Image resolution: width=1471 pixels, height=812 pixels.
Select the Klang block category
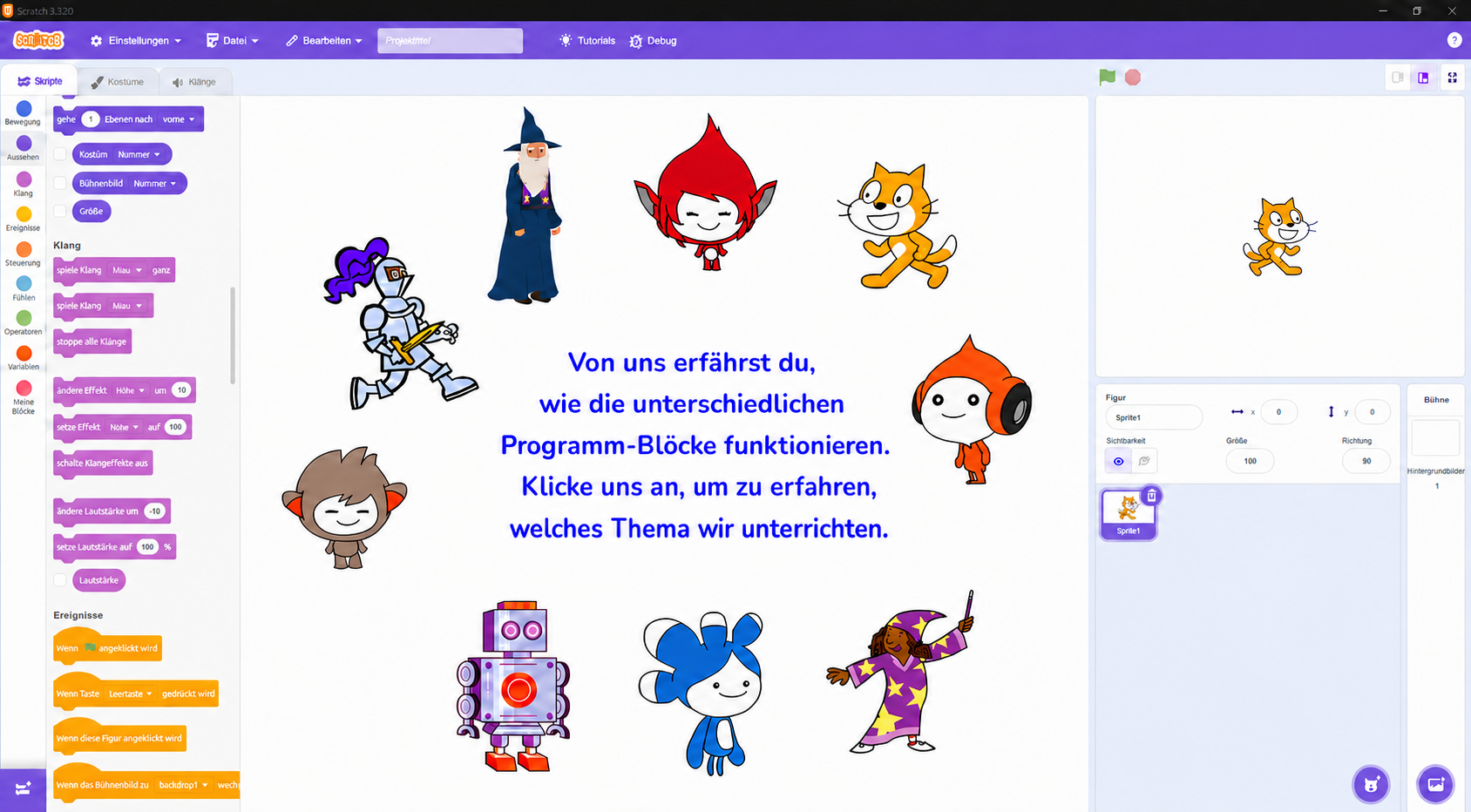pos(24,184)
